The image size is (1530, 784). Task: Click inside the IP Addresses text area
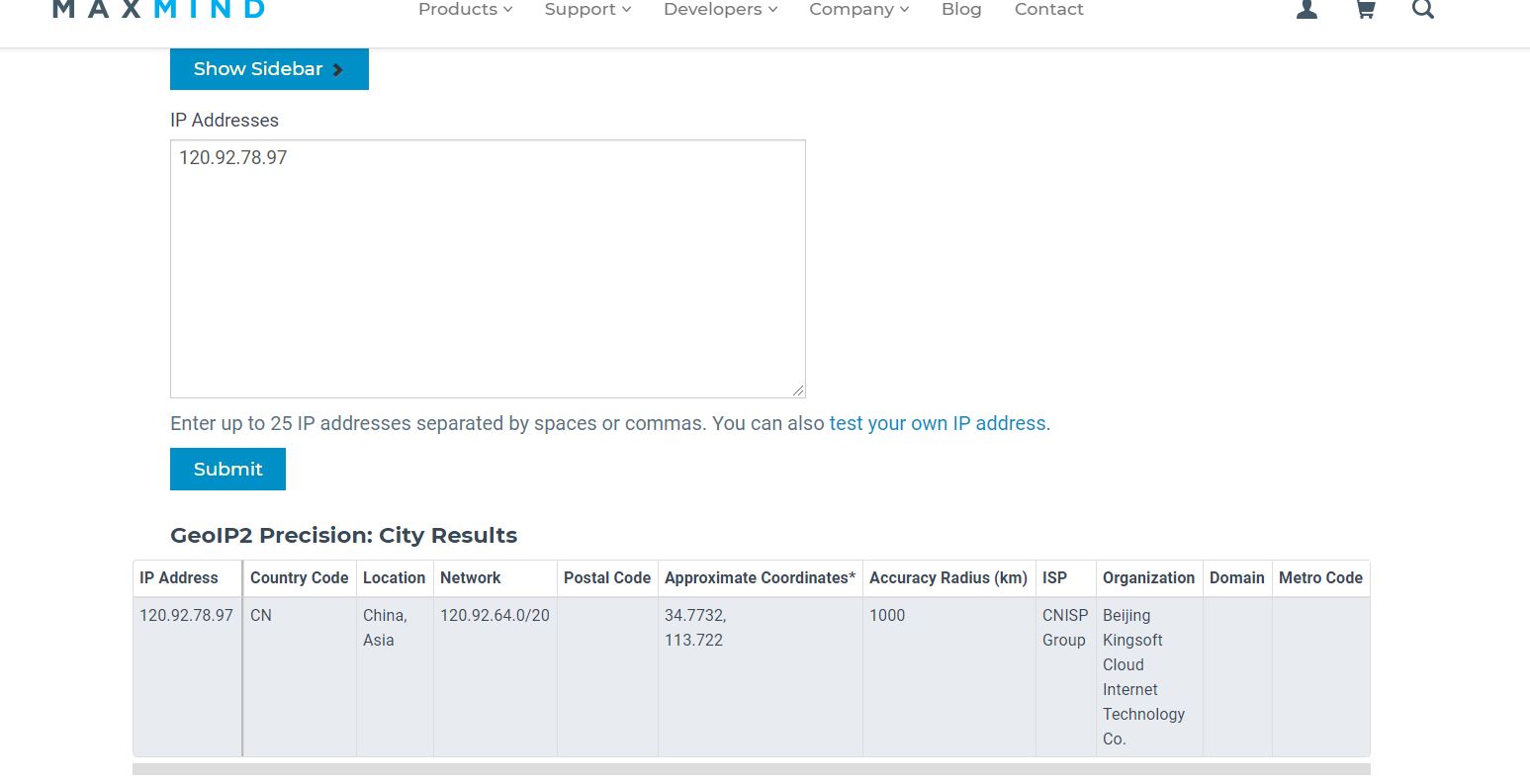488,269
